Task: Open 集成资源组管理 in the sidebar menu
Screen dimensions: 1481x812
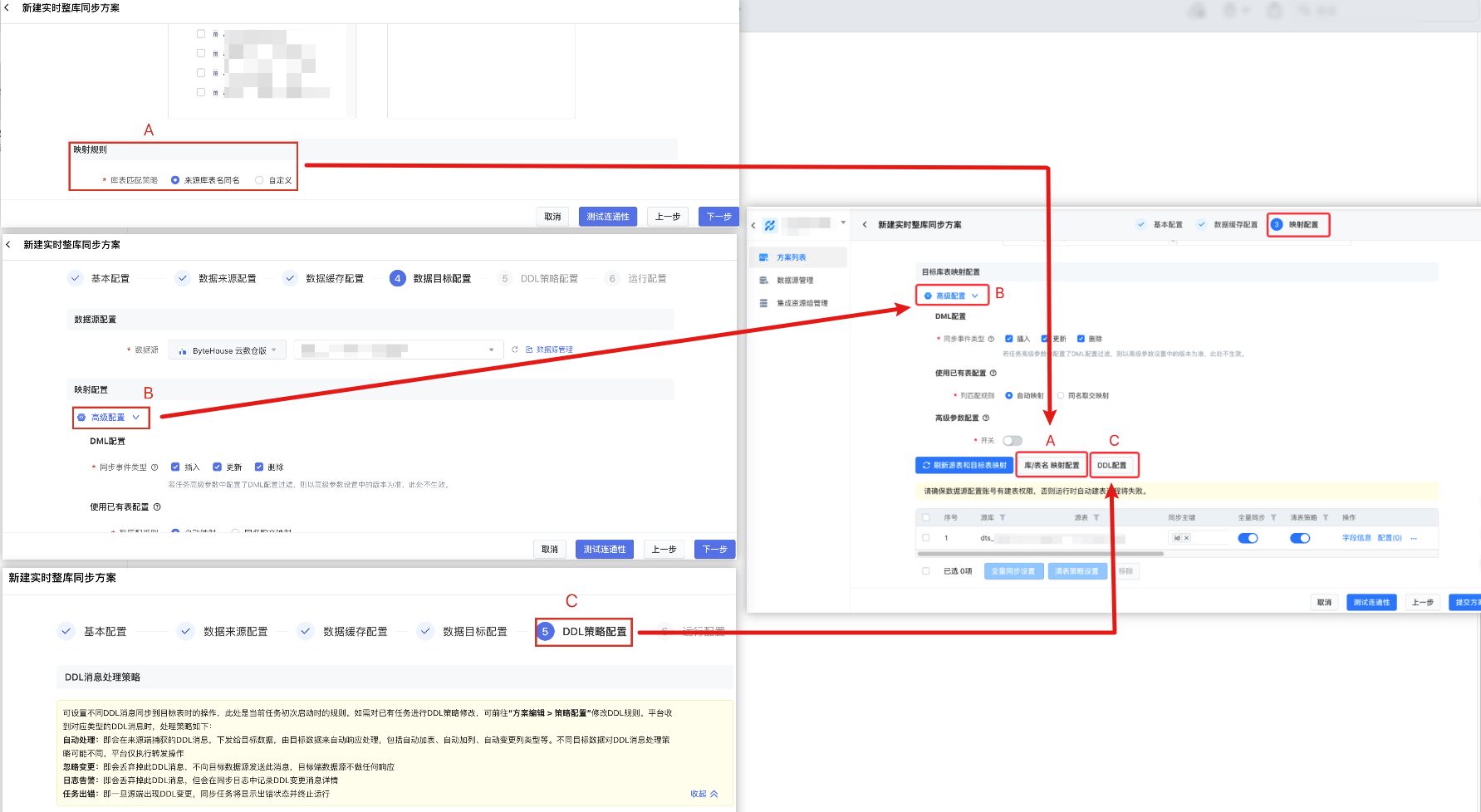Action: [802, 303]
